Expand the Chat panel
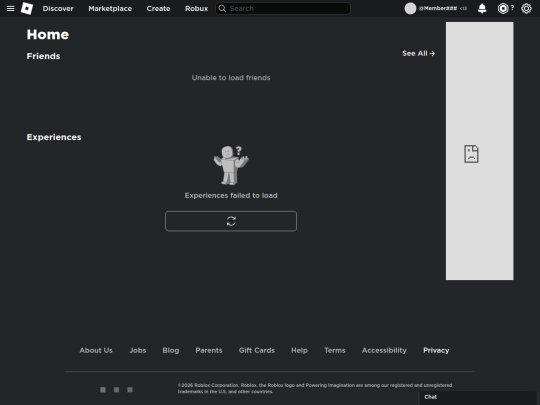This screenshot has height=405, width=540. [x=478, y=397]
